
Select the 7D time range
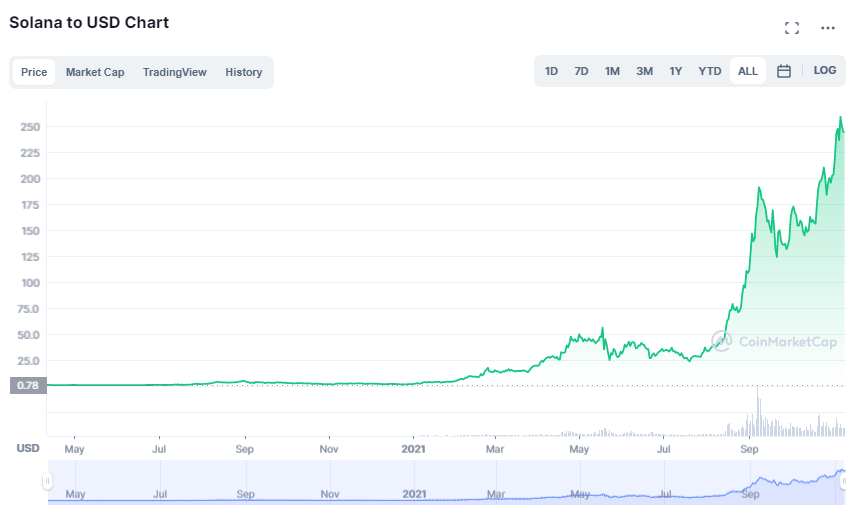(x=581, y=71)
